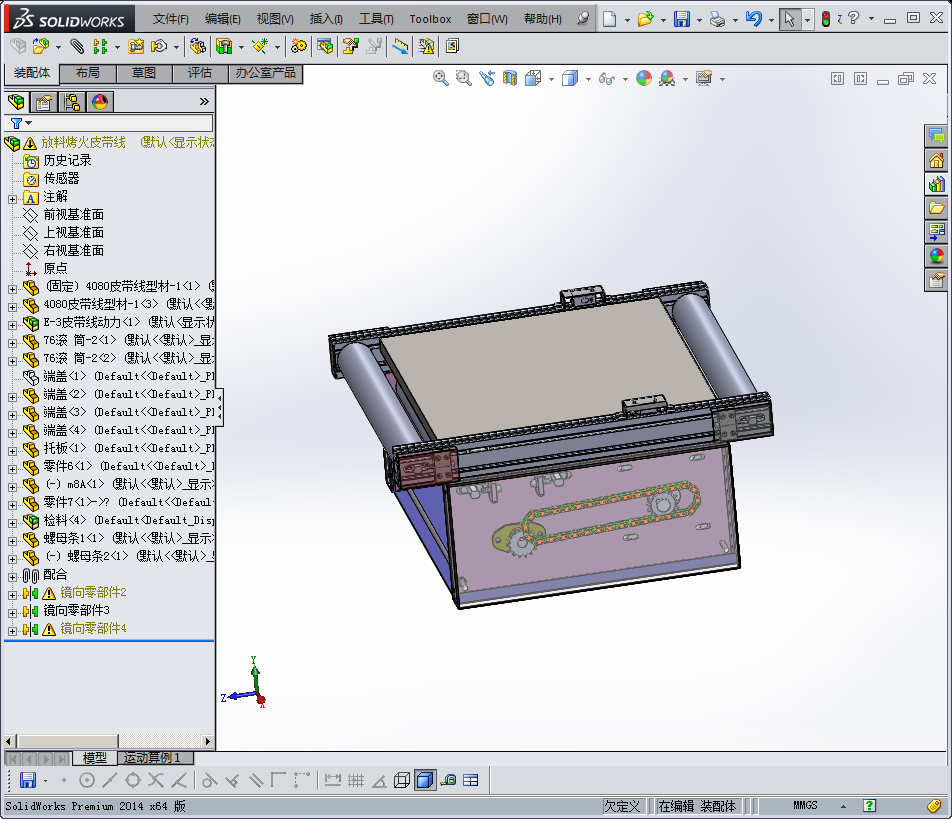Expand the 配合 (Mates) tree node

[12, 575]
